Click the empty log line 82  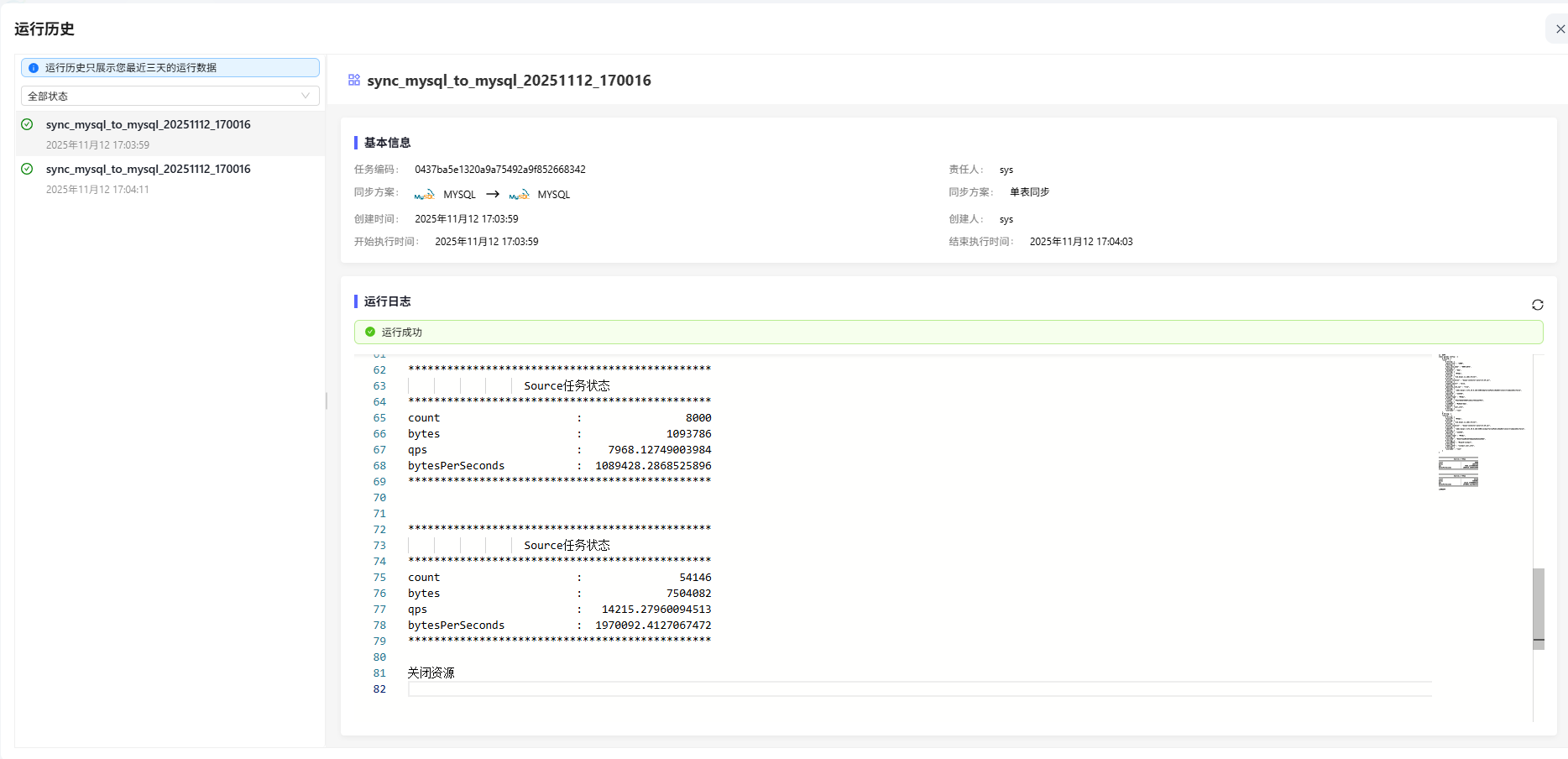839,689
